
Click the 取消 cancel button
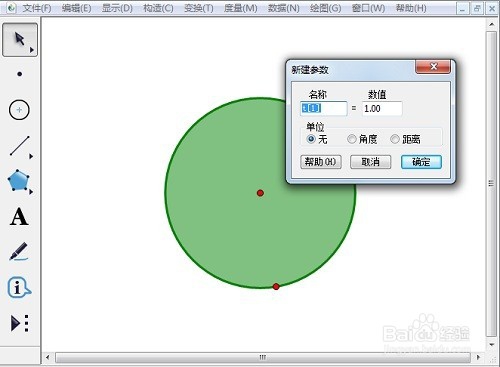click(370, 162)
